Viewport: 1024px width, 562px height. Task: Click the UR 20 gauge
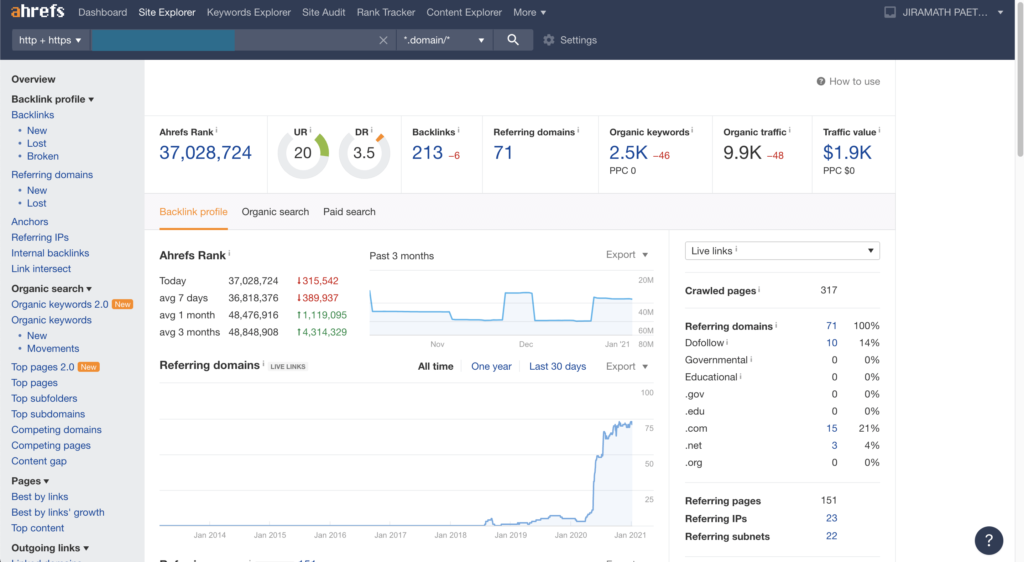(303, 153)
